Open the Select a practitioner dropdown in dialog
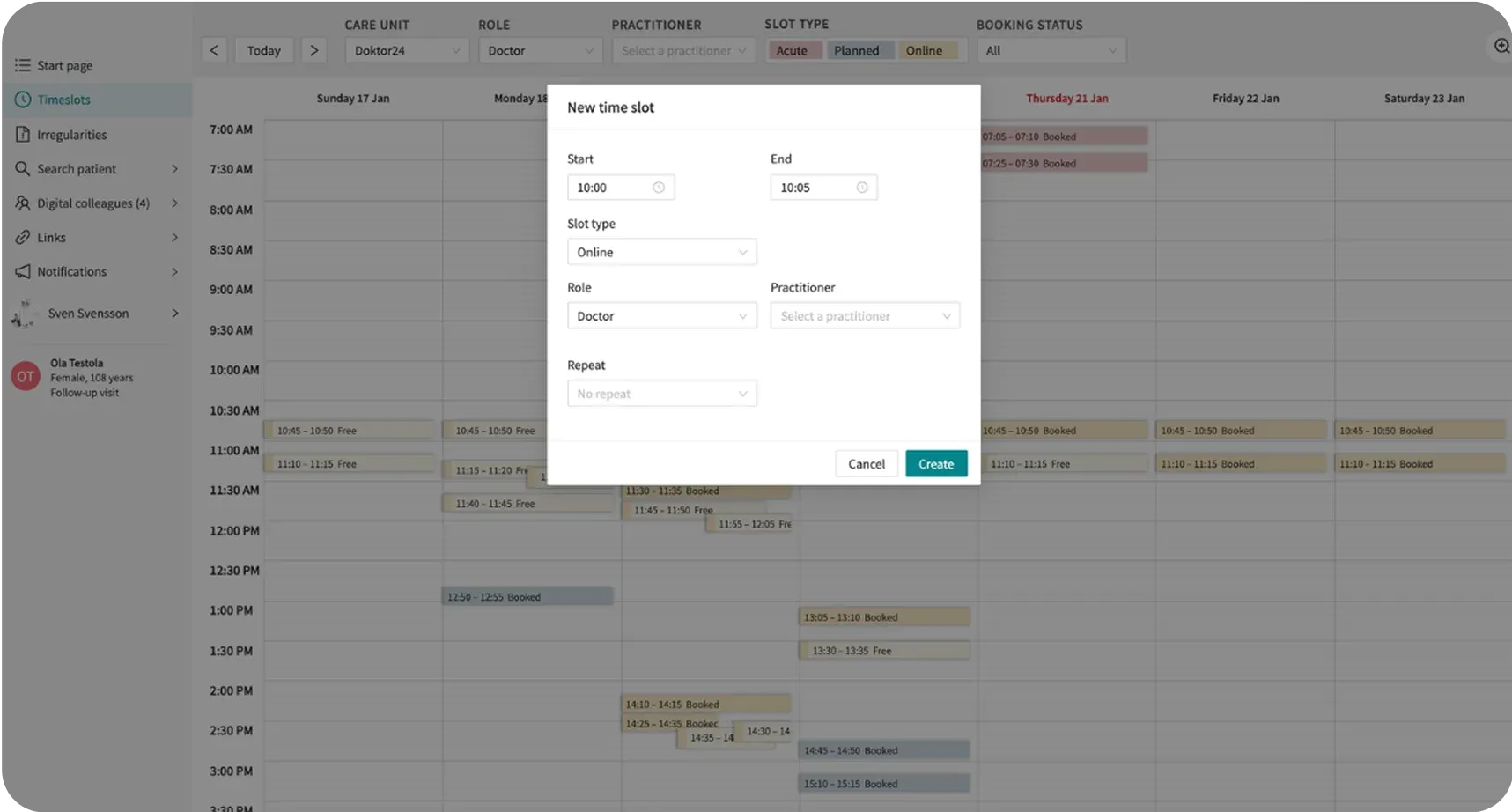1512x812 pixels. [x=865, y=316]
